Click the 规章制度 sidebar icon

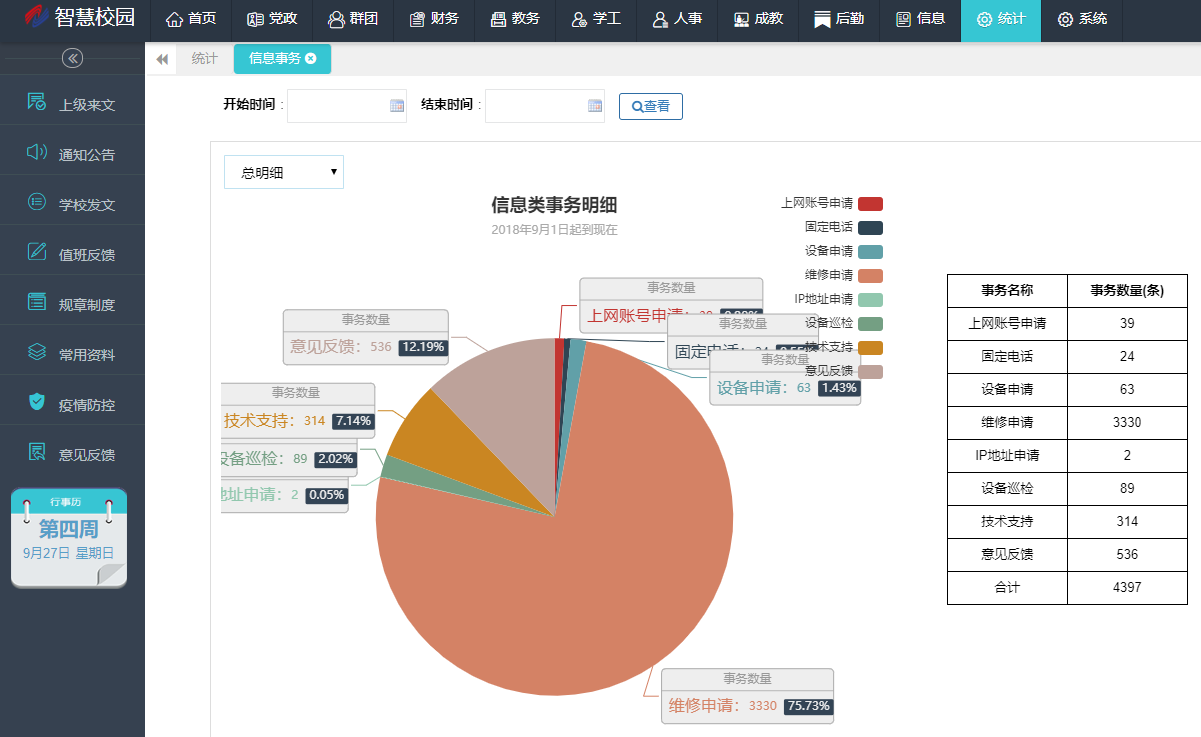tap(37, 302)
